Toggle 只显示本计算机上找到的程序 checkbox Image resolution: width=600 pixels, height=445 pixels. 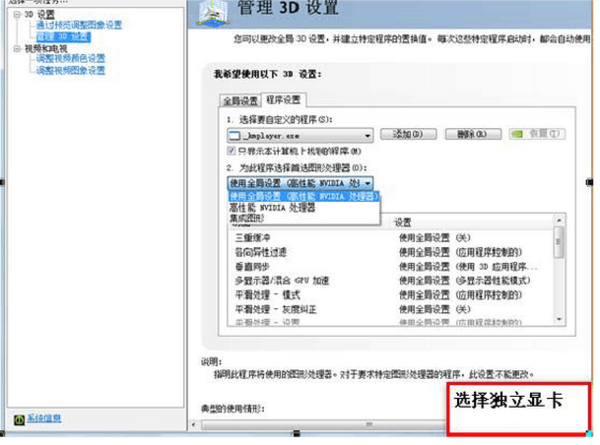[232, 149]
